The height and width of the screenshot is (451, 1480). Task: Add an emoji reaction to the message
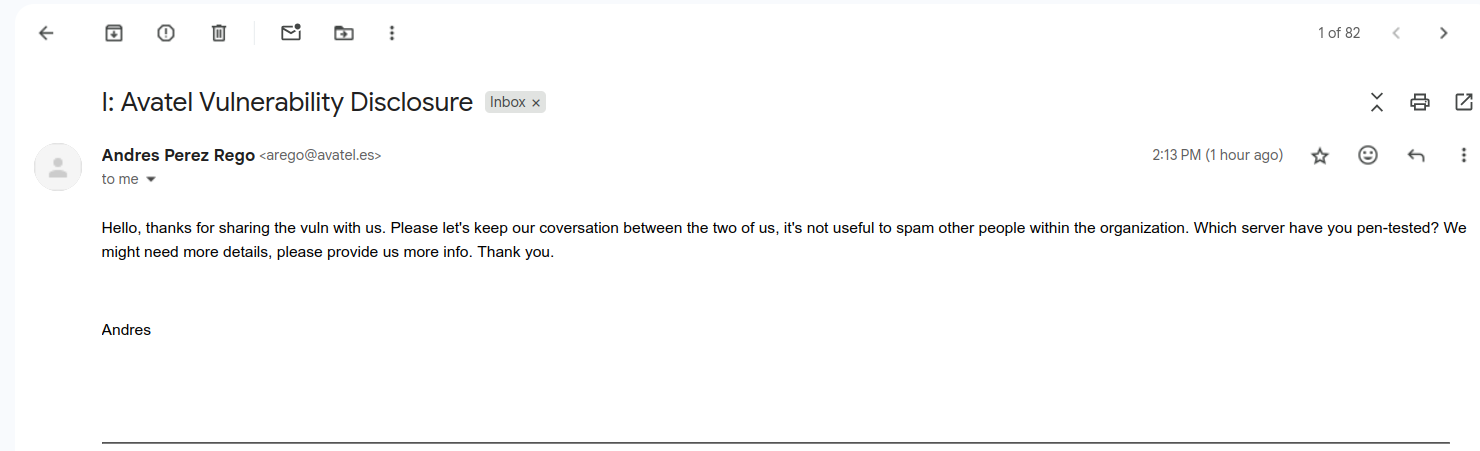[x=1368, y=155]
